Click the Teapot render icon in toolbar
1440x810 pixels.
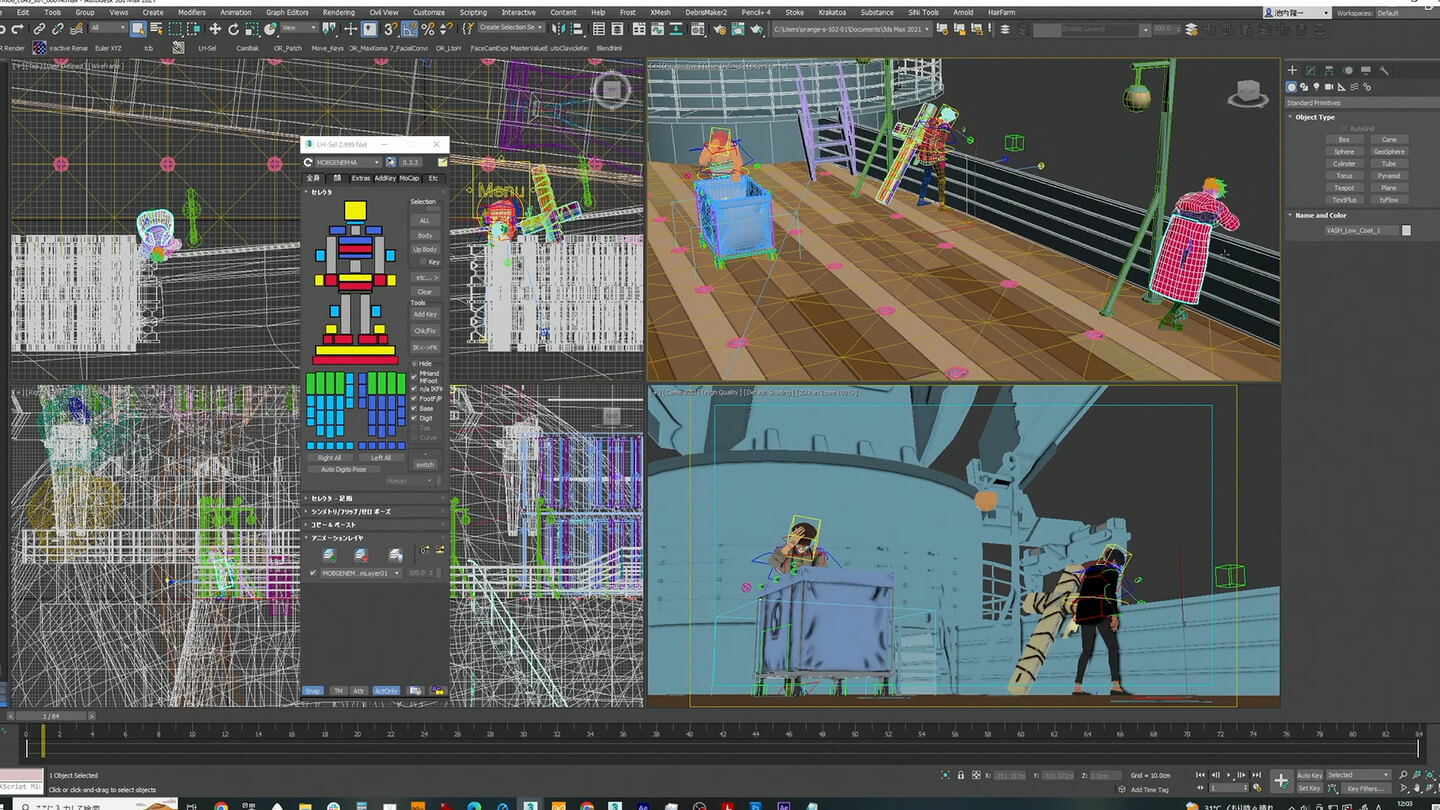pos(756,28)
